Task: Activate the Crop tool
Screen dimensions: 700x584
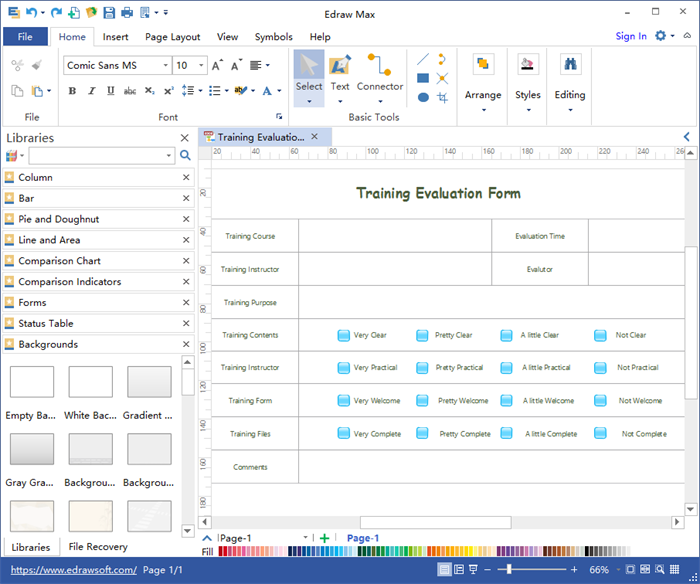Action: point(442,97)
